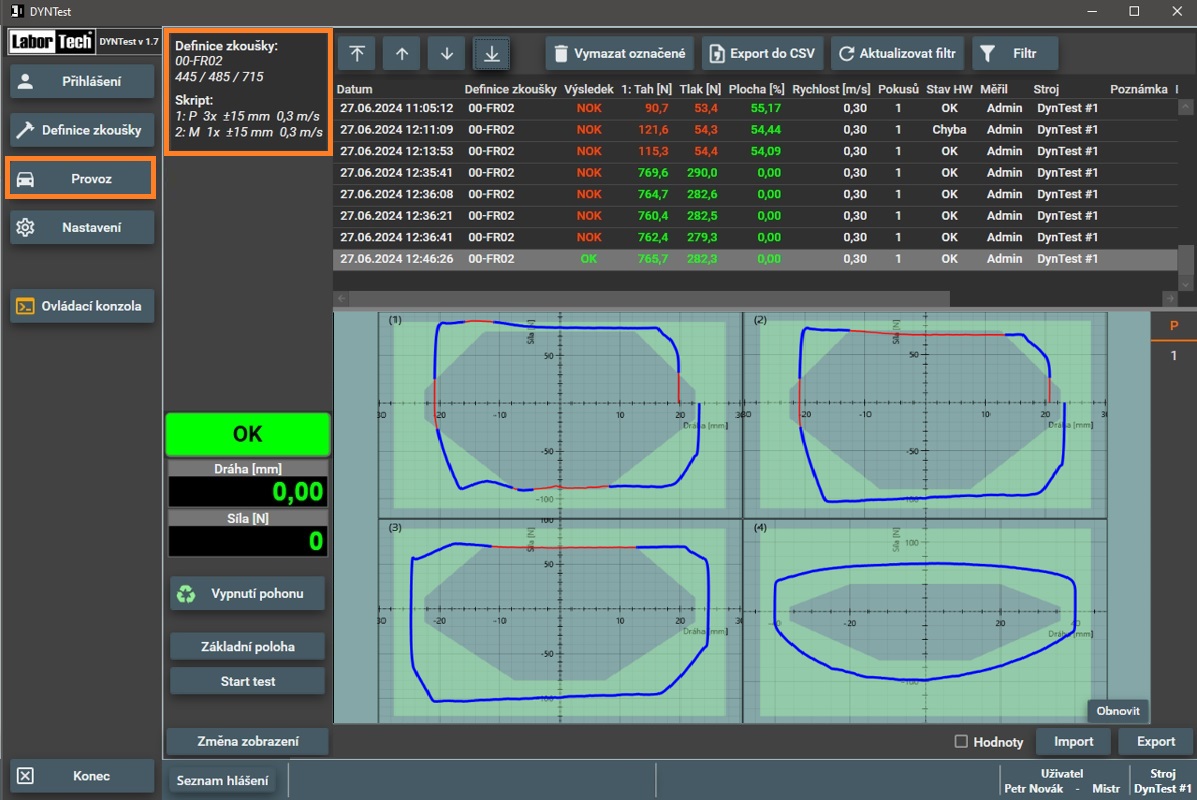Click the Síla [N] value display

click(247, 541)
